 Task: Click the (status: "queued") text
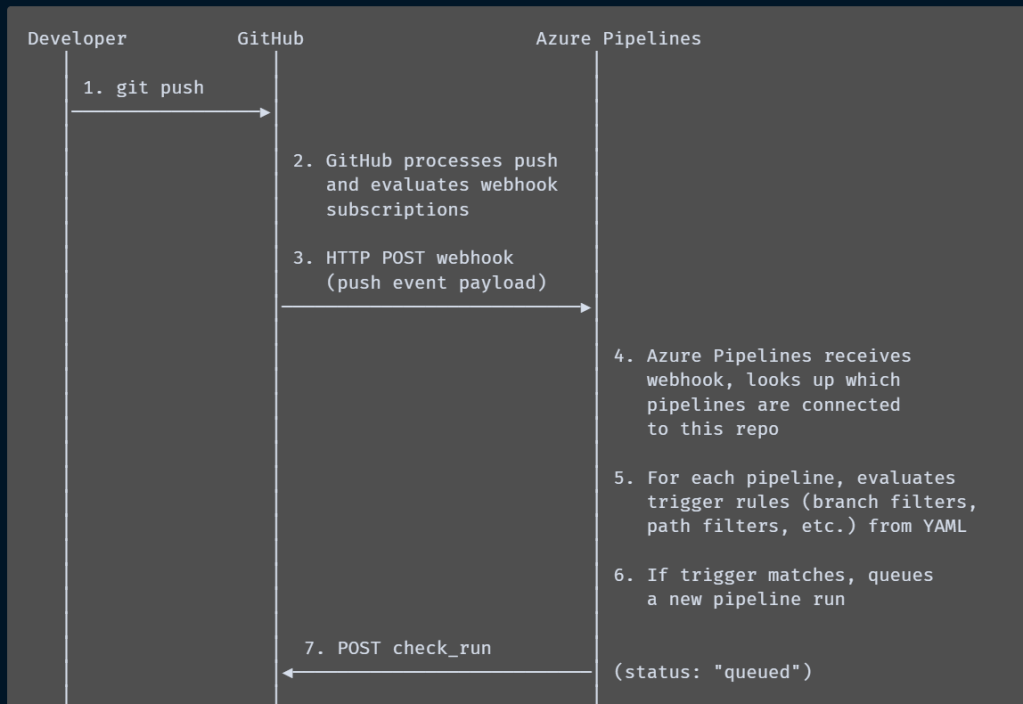coord(712,672)
